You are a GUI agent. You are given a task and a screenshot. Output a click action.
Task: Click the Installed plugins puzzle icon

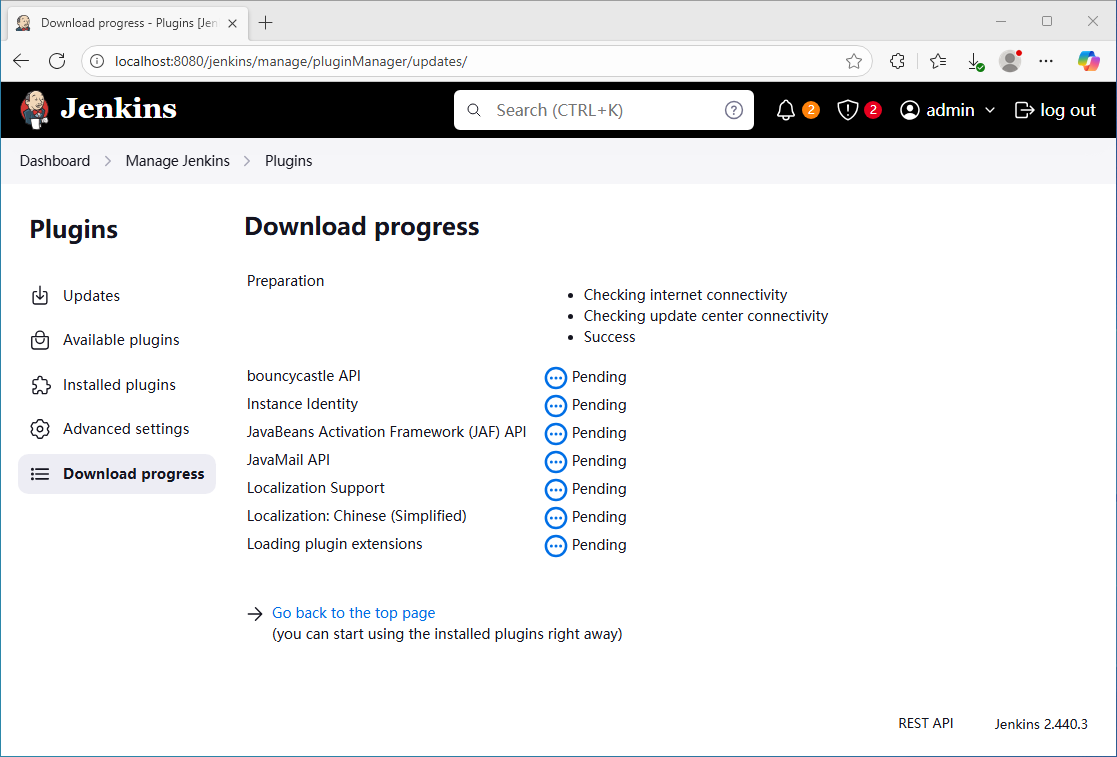[x=41, y=385]
